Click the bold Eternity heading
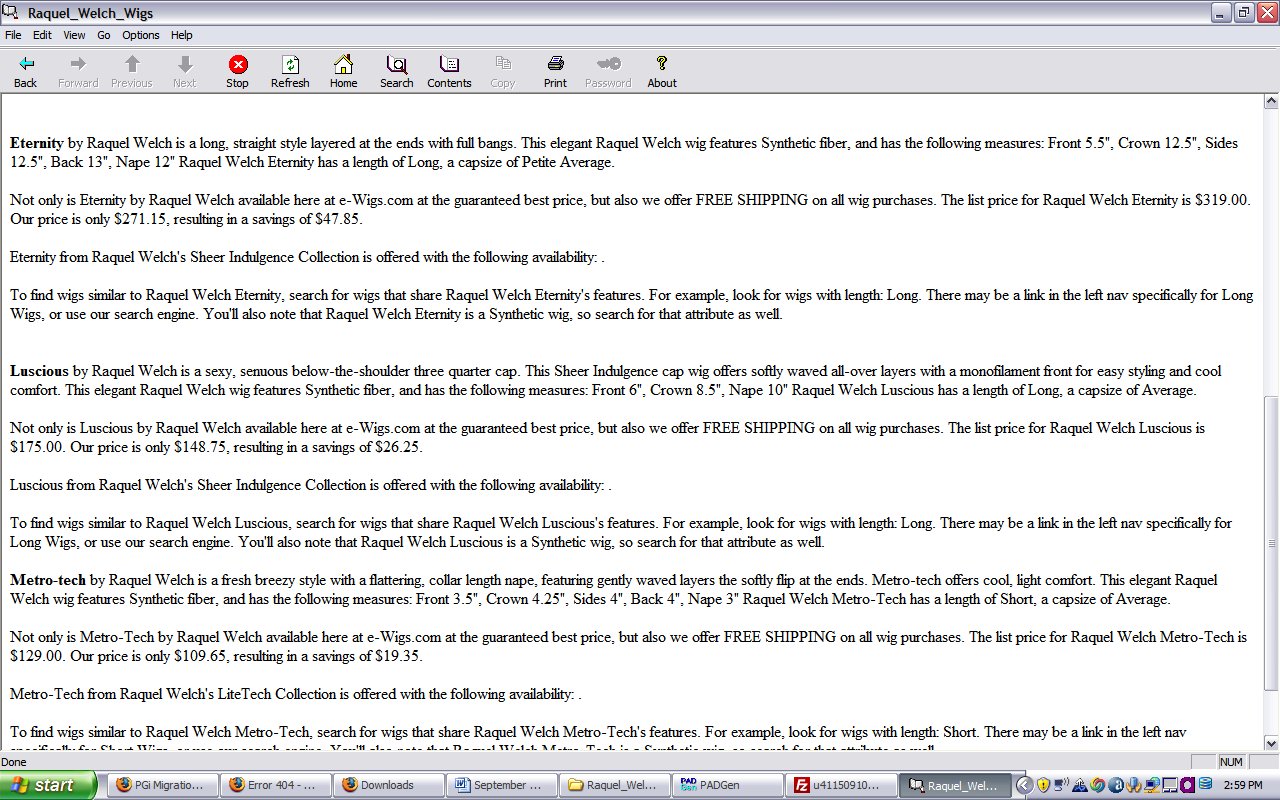This screenshot has width=1280, height=800. 37,143
